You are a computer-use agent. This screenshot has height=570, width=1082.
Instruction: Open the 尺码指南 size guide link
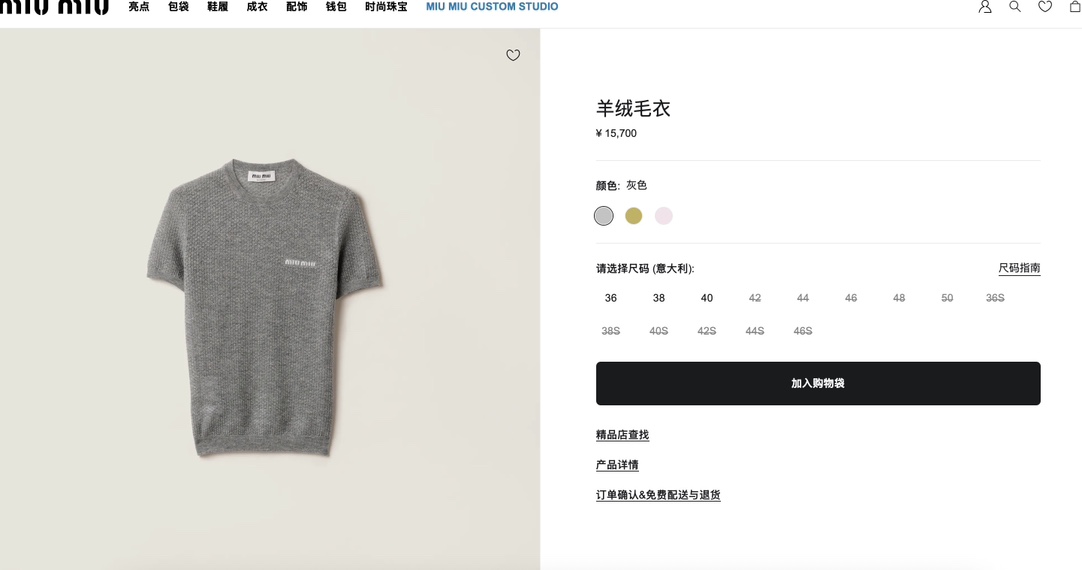1019,268
